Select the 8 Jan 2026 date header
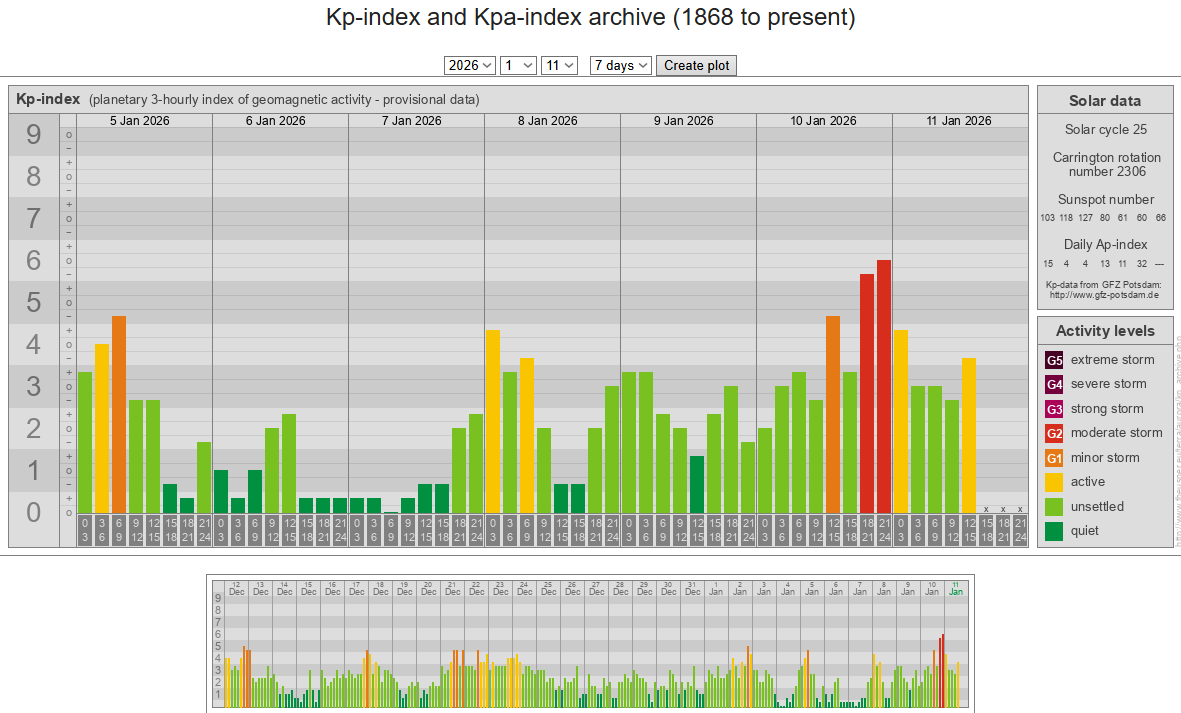 (547, 121)
